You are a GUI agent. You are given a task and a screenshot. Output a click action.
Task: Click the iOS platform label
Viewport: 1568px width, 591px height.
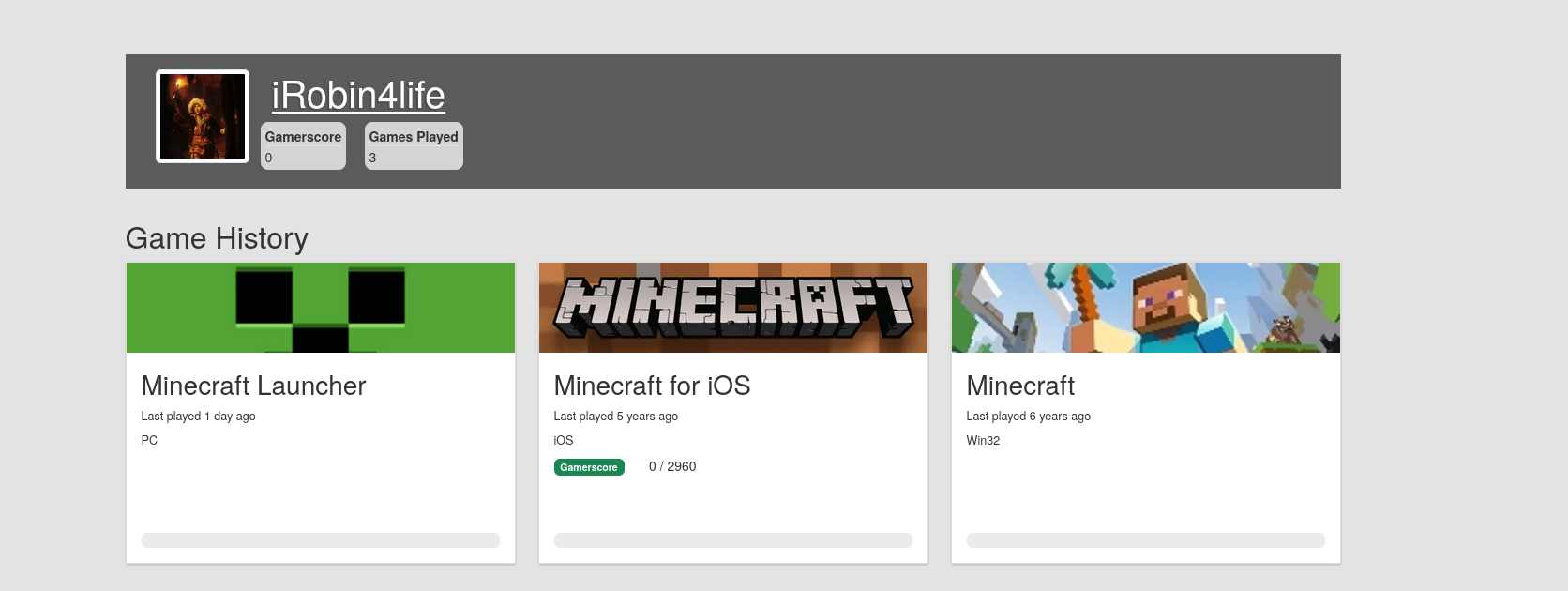[x=564, y=440]
